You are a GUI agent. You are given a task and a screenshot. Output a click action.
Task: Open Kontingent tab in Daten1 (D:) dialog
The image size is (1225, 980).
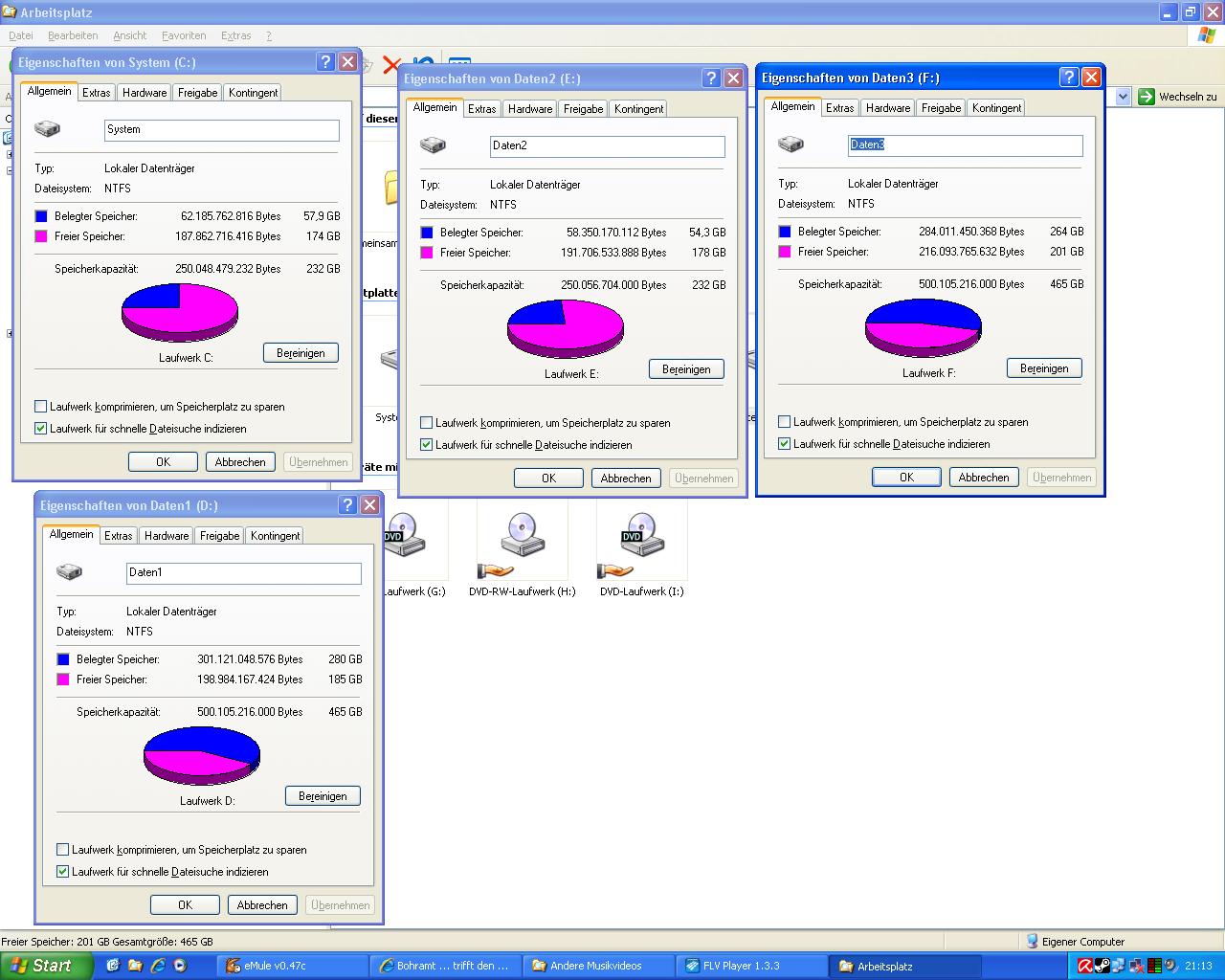pyautogui.click(x=275, y=536)
